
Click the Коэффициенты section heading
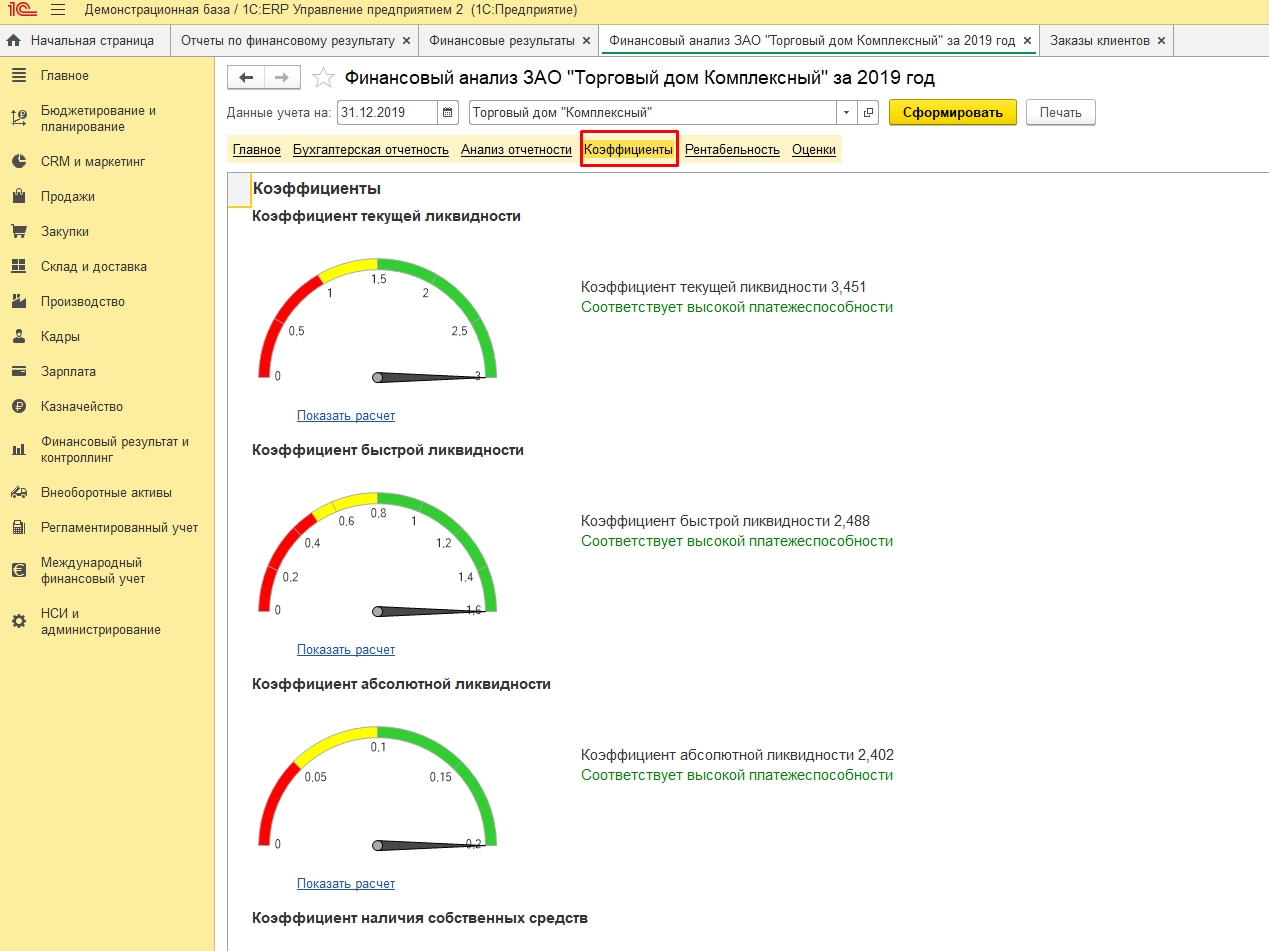317,188
